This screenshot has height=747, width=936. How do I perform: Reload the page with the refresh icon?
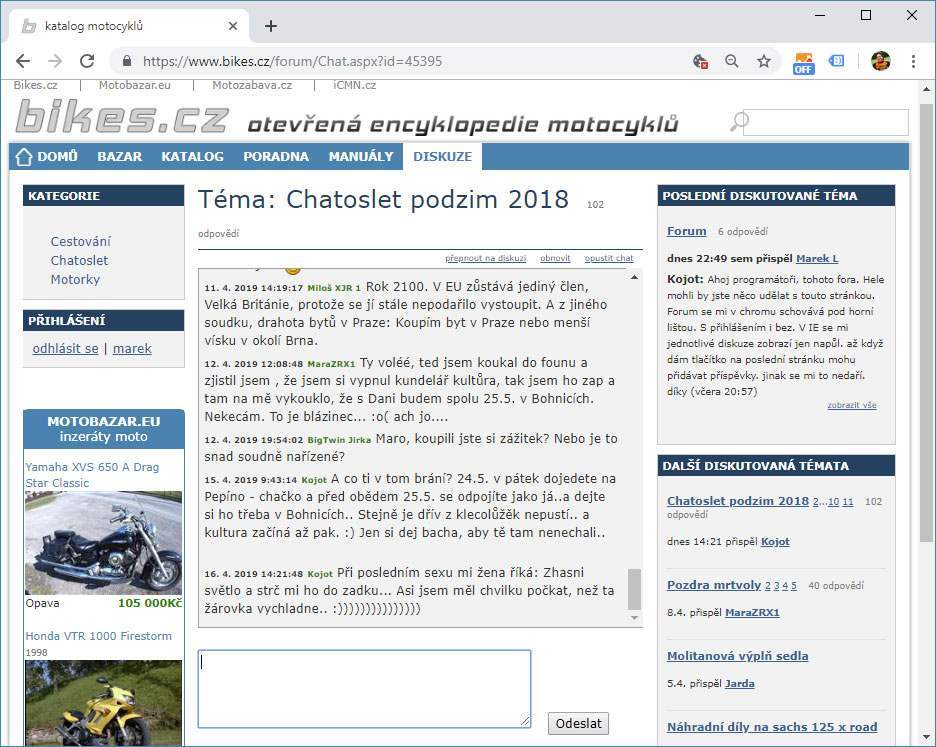[87, 61]
